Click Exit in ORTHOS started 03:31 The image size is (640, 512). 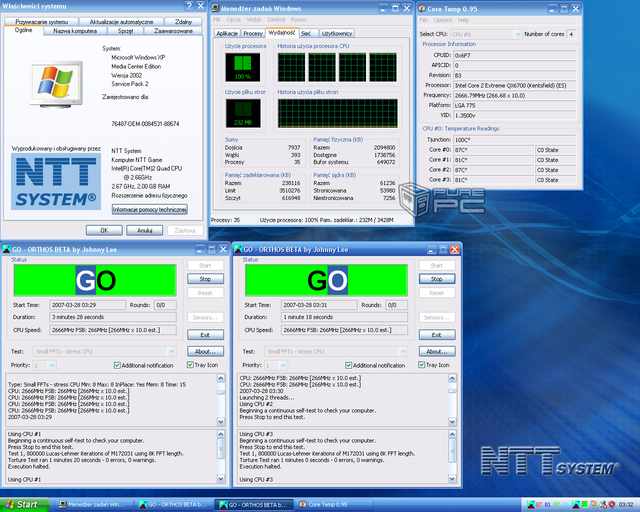click(x=437, y=335)
